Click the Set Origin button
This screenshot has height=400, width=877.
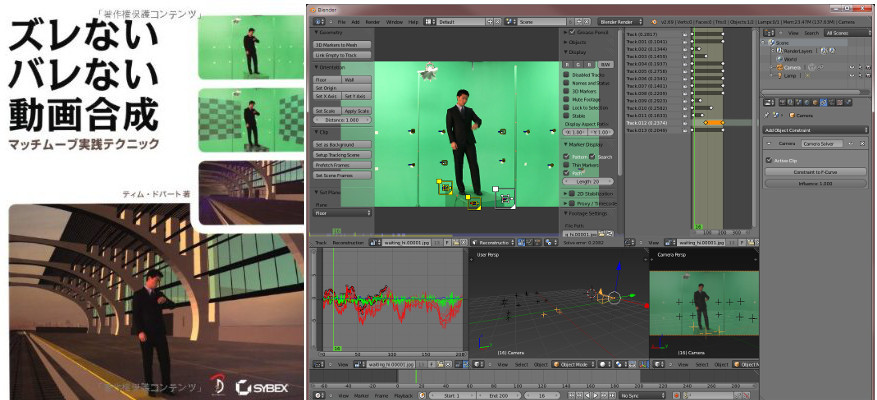(342, 88)
